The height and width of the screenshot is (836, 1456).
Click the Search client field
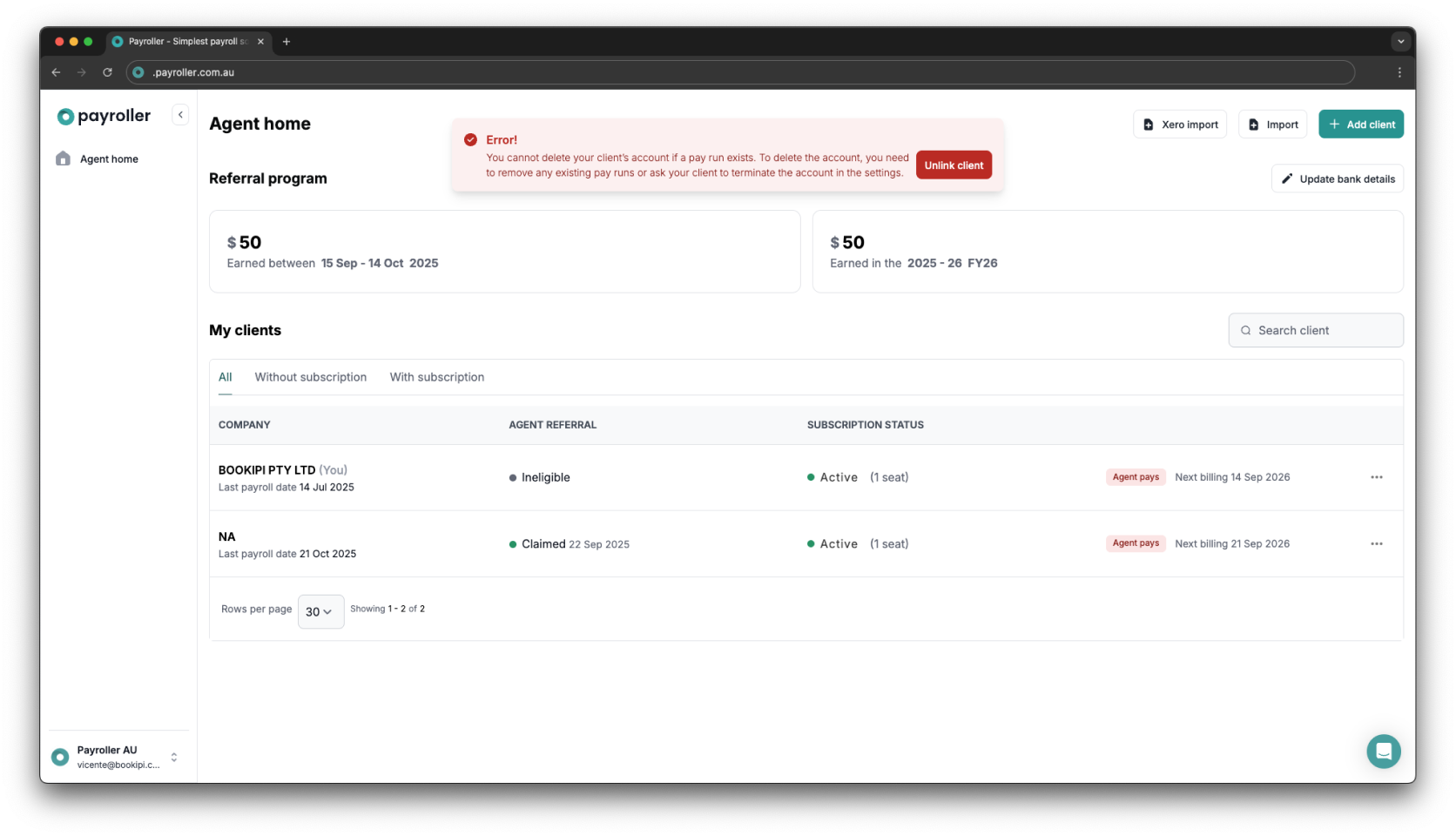pyautogui.click(x=1316, y=330)
